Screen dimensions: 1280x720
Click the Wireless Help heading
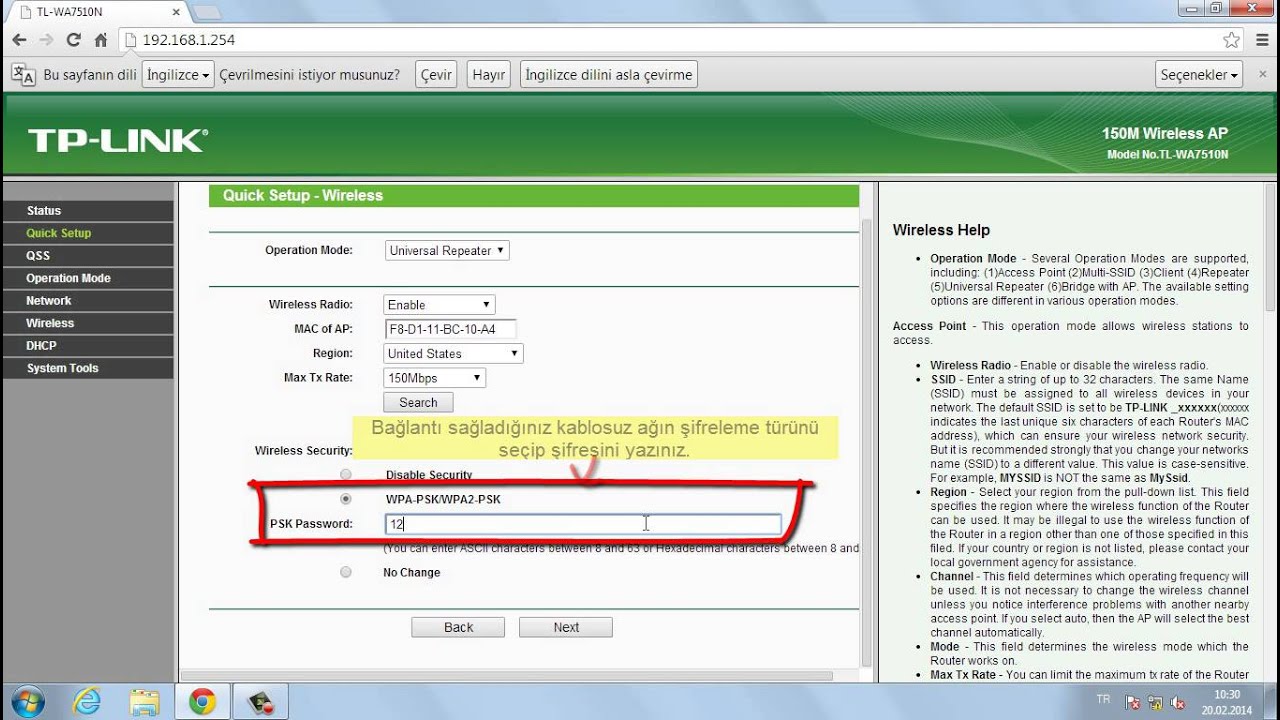(x=941, y=230)
